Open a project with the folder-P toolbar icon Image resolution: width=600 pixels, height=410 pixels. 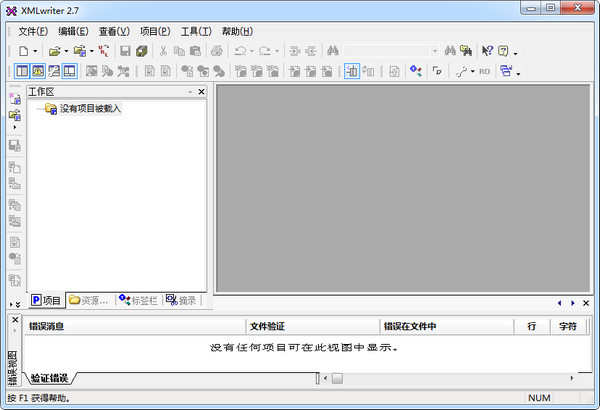click(x=80, y=51)
